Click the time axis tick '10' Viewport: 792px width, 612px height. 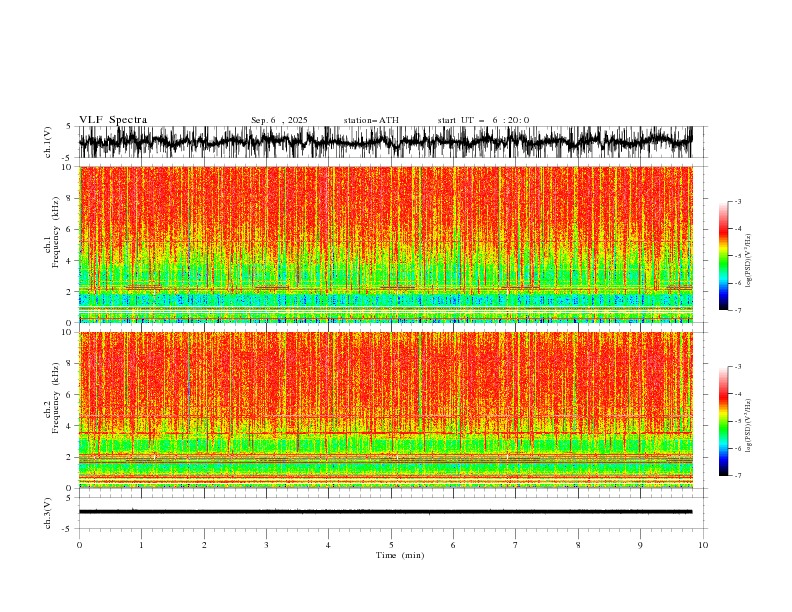[703, 545]
